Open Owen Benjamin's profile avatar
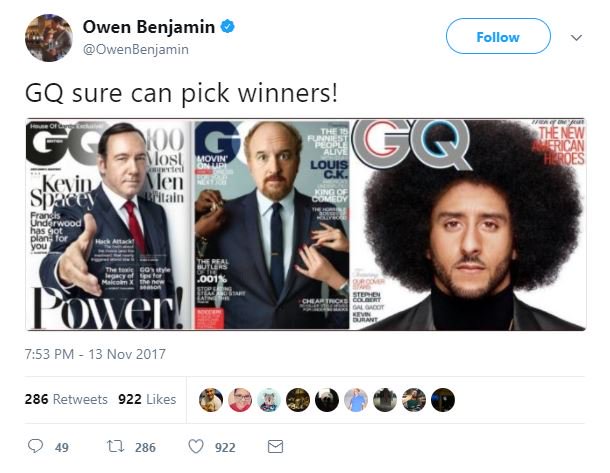Screen dimensions: 610x473 tap(49, 38)
